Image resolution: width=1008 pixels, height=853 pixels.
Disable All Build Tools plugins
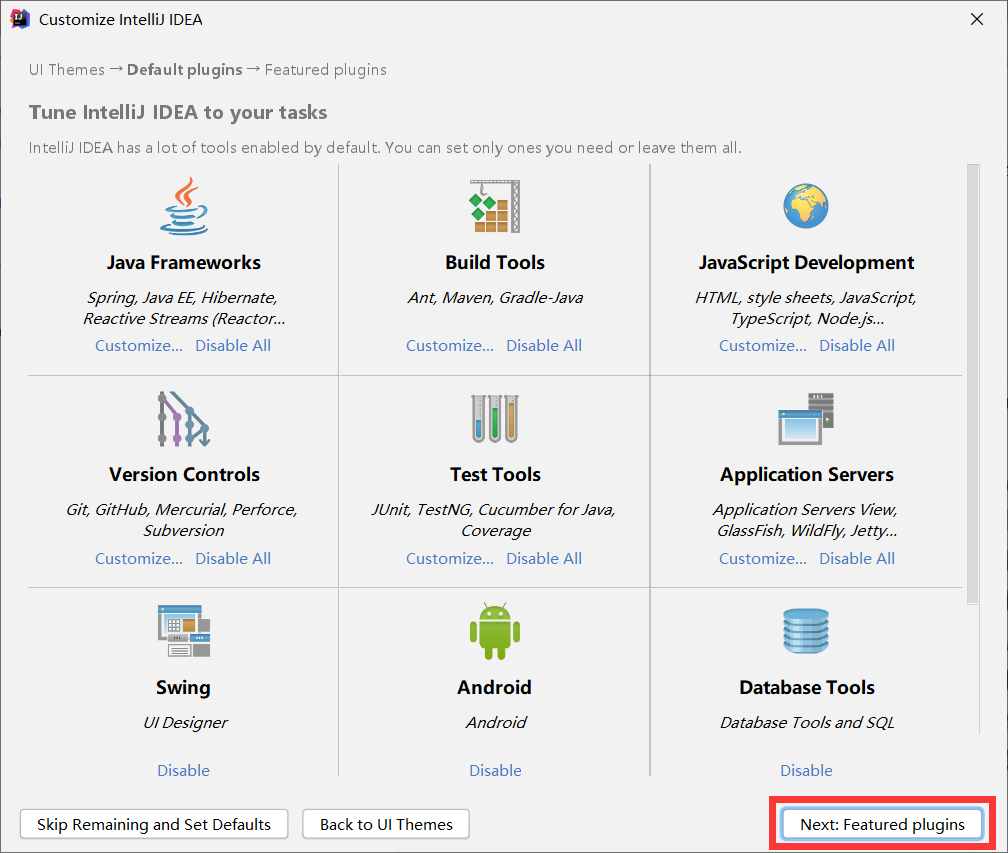pyautogui.click(x=544, y=346)
